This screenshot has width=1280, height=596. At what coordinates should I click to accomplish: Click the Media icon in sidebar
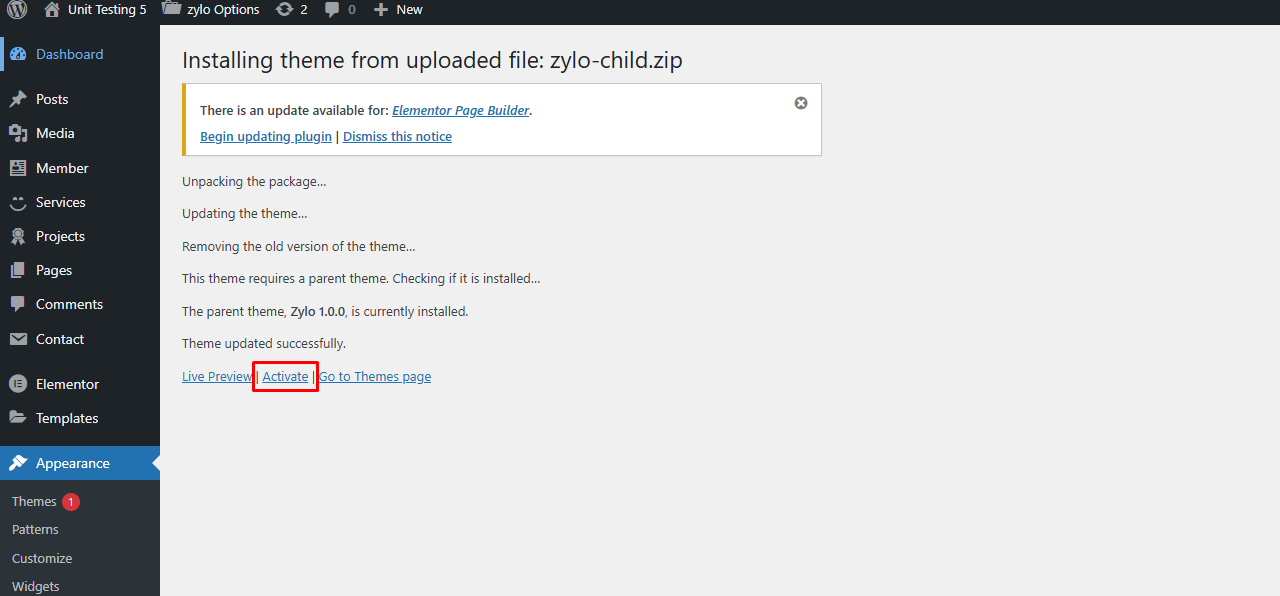[18, 133]
